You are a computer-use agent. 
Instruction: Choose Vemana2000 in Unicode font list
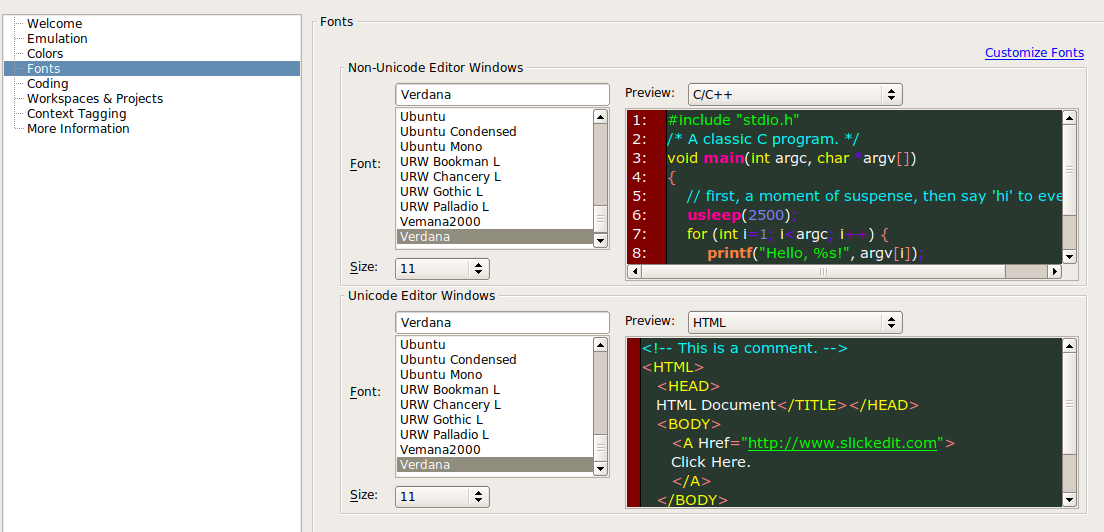pyautogui.click(x=495, y=450)
